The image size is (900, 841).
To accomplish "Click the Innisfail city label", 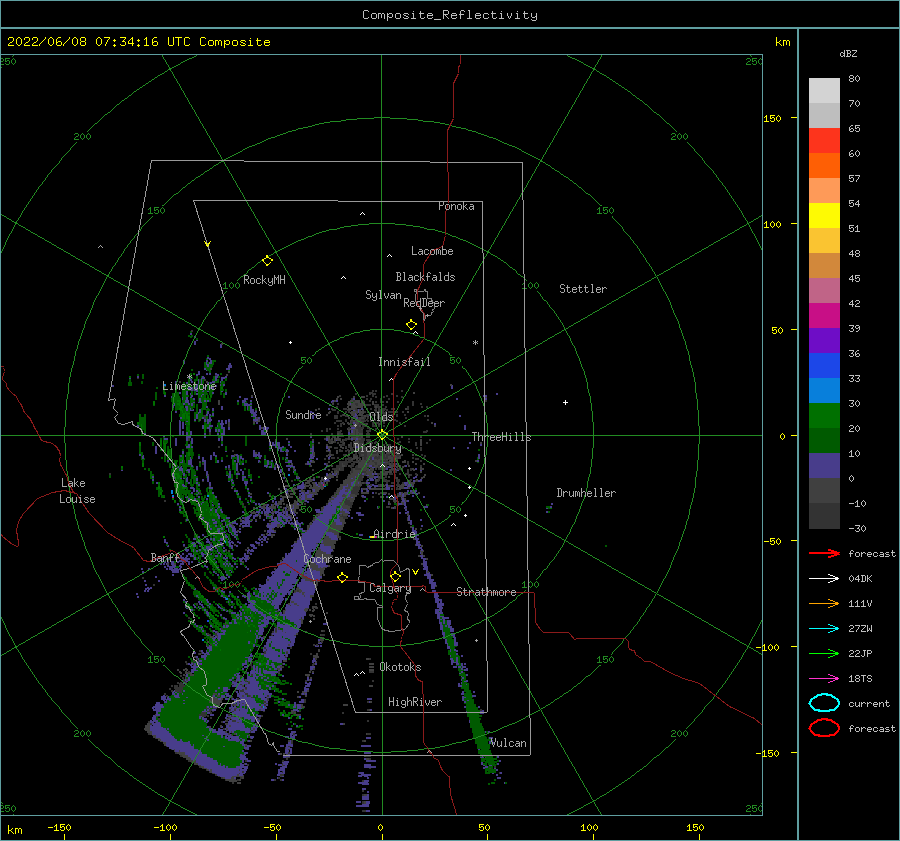I will click(404, 362).
